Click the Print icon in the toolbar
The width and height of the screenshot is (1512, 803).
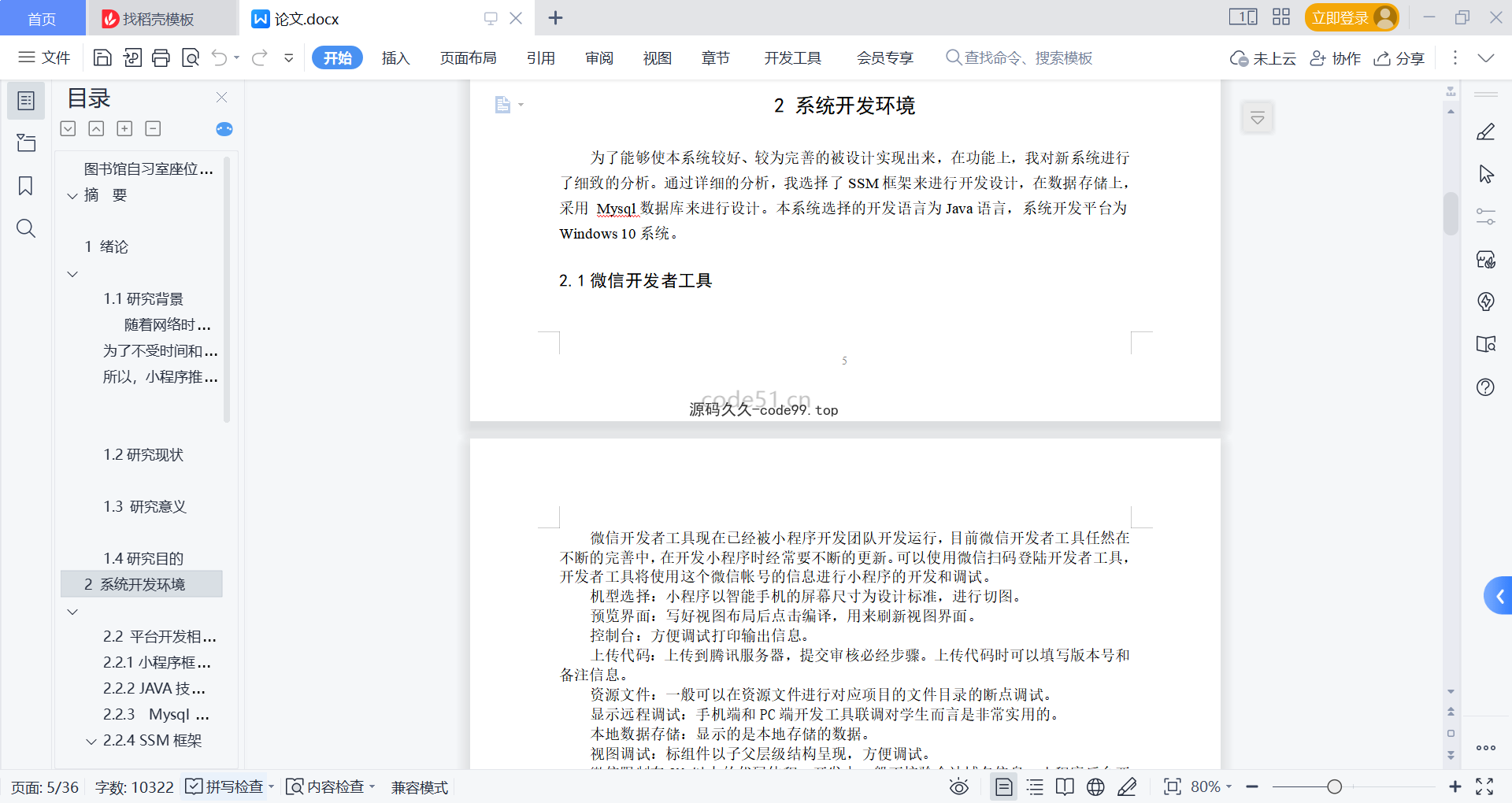[x=161, y=57]
